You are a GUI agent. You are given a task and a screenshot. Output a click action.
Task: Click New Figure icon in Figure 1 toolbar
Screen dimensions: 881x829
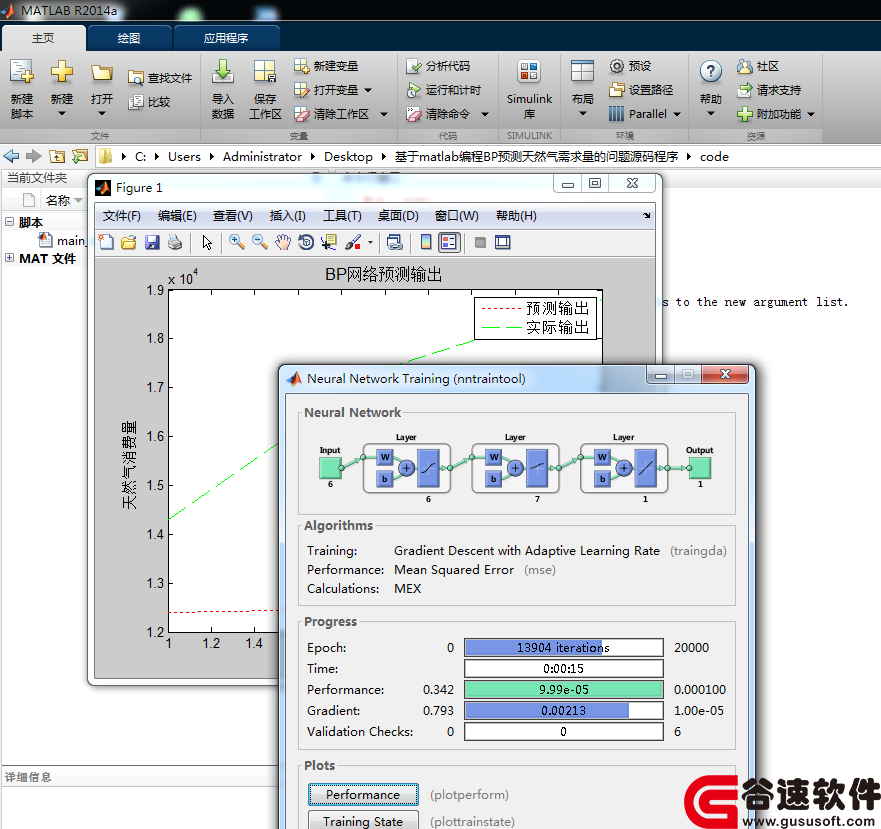(x=106, y=242)
